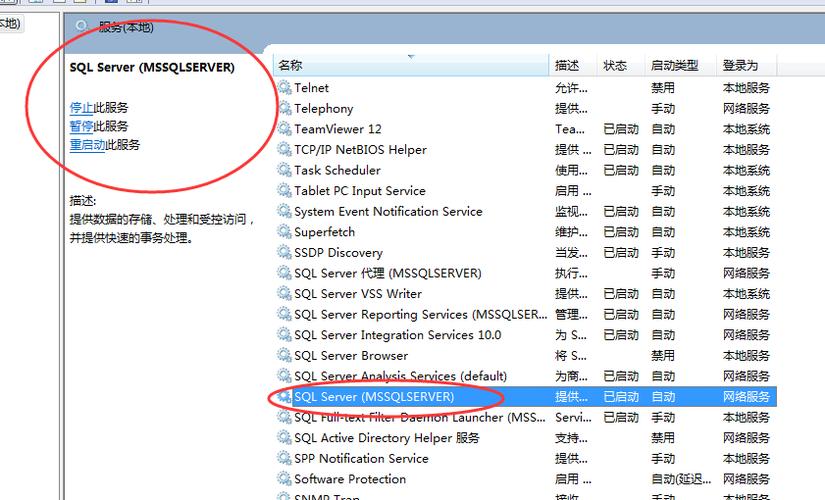825x500 pixels.
Task: Sort by the 描述 column header
Action: pyautogui.click(x=572, y=65)
